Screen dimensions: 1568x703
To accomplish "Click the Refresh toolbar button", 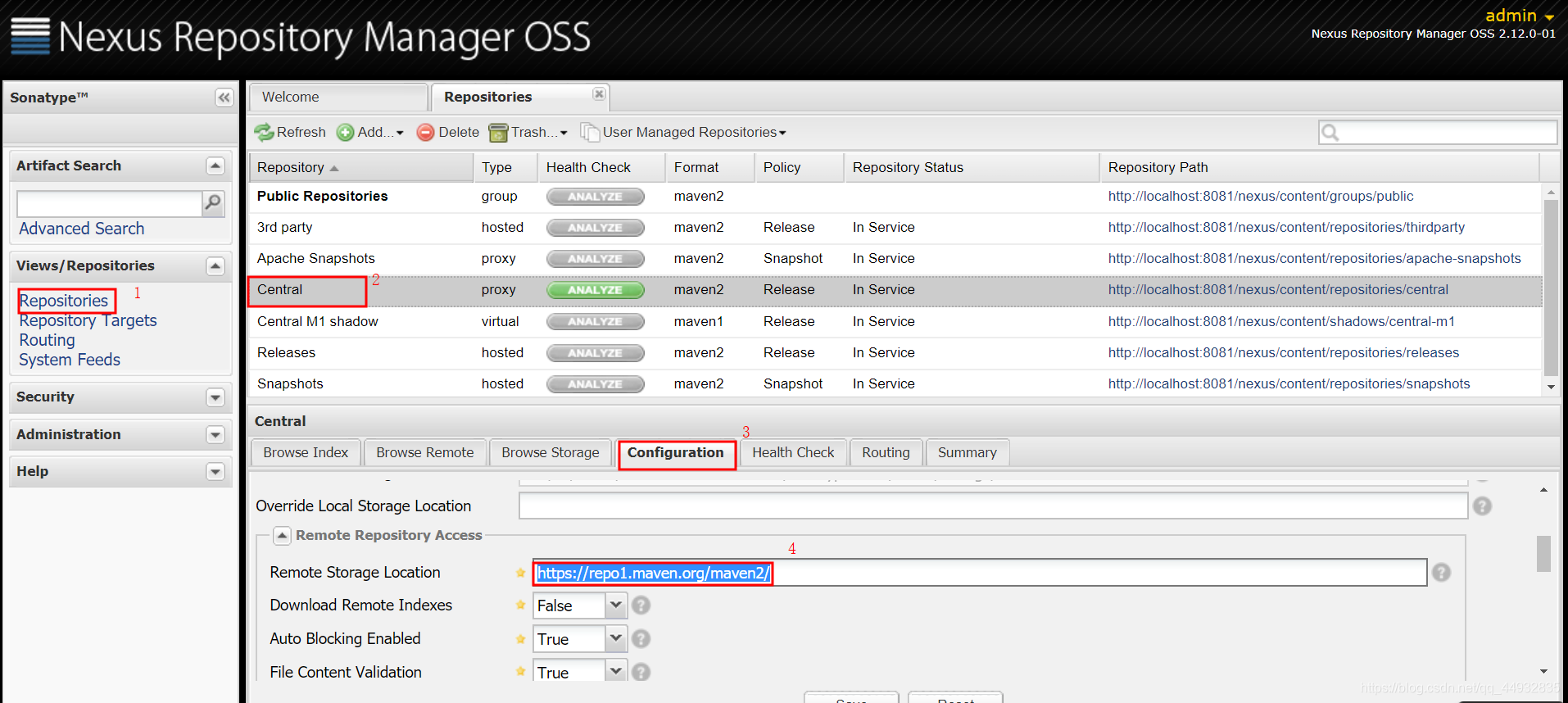I will click(x=290, y=132).
